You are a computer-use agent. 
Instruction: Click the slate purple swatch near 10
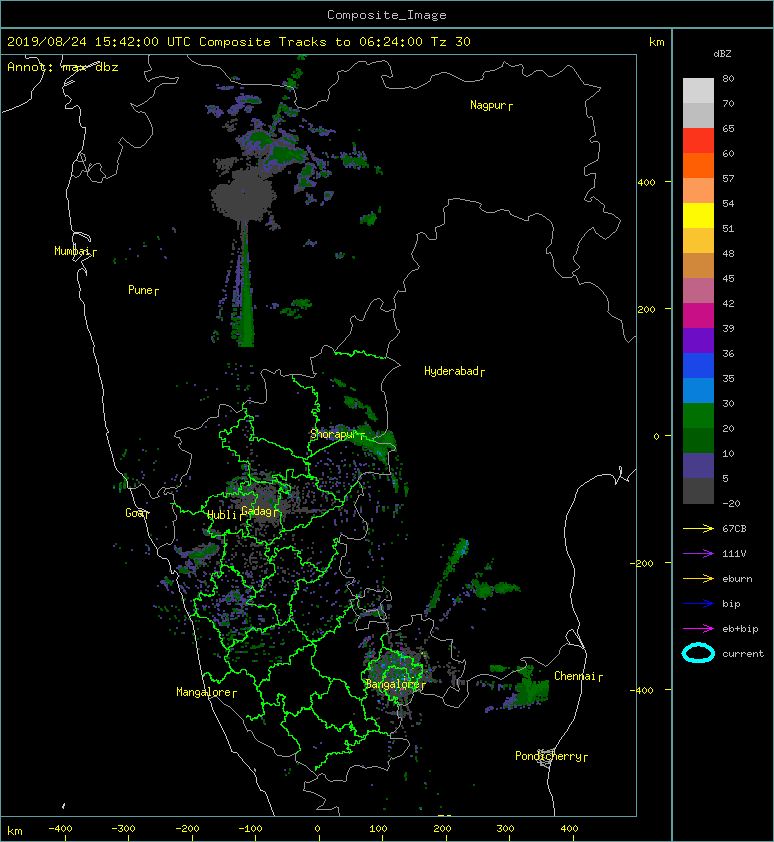point(698,465)
